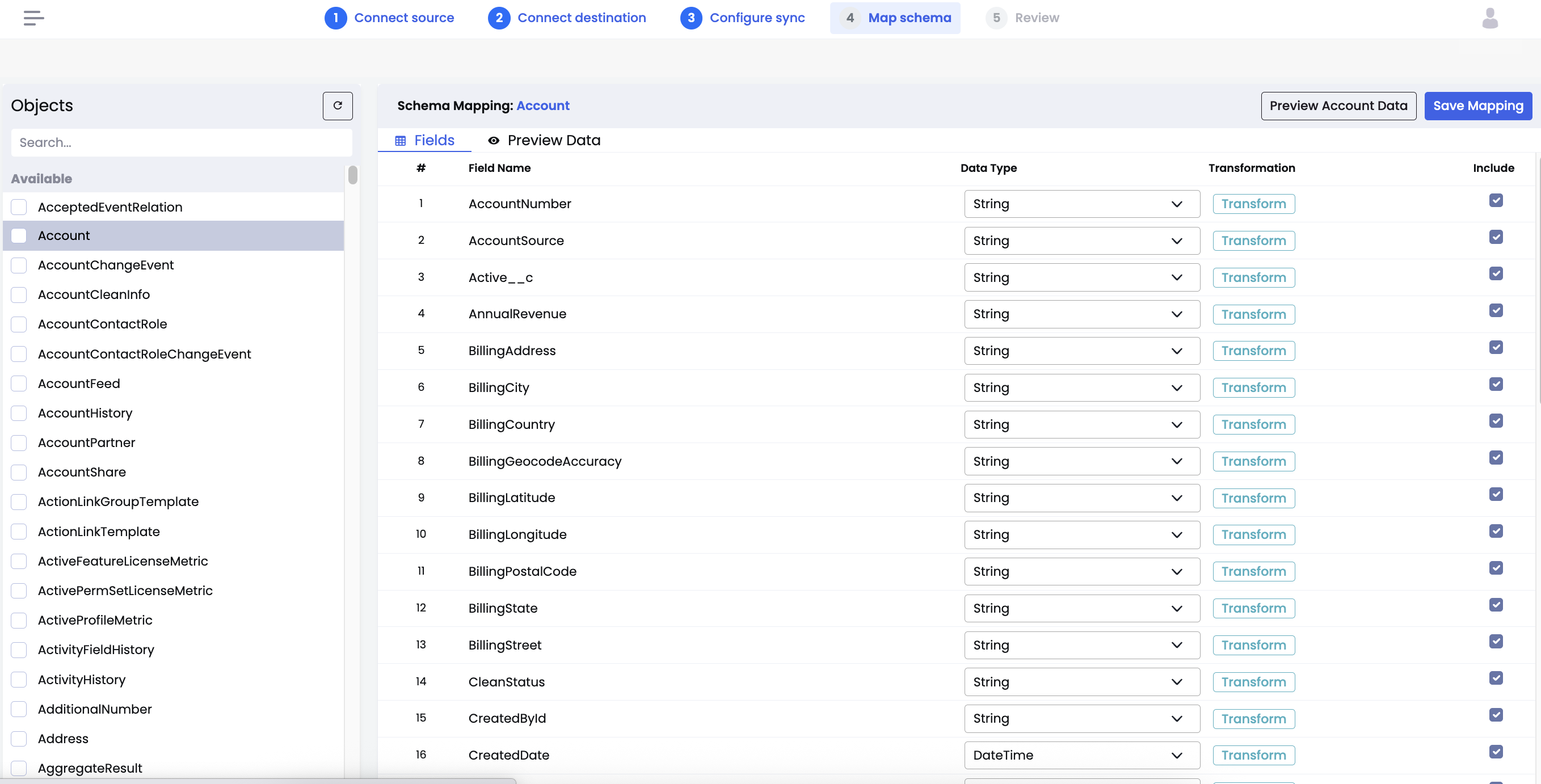Click the Save Mapping button

[x=1477, y=106]
